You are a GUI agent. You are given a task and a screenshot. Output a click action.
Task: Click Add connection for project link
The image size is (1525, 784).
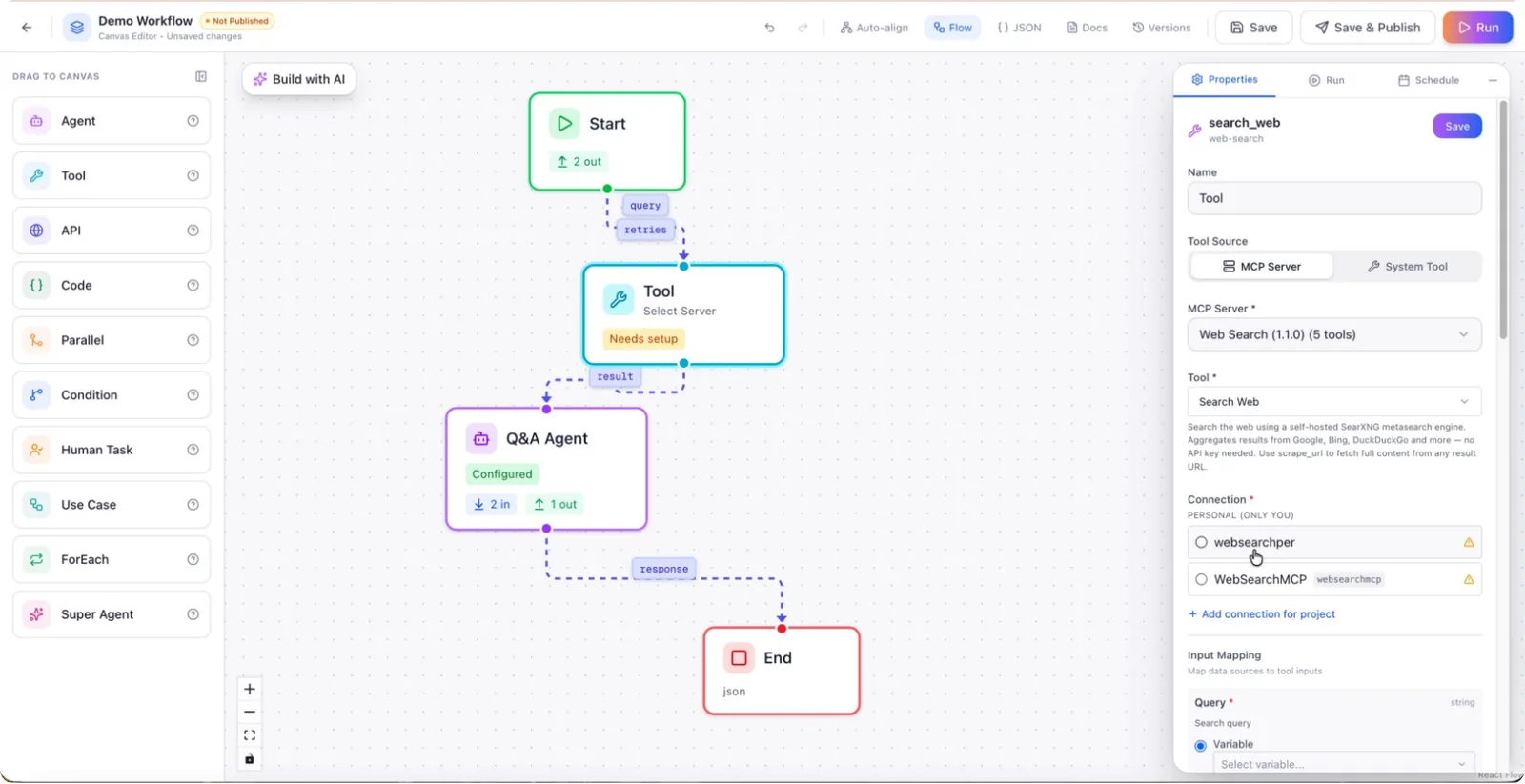pyautogui.click(x=1261, y=614)
